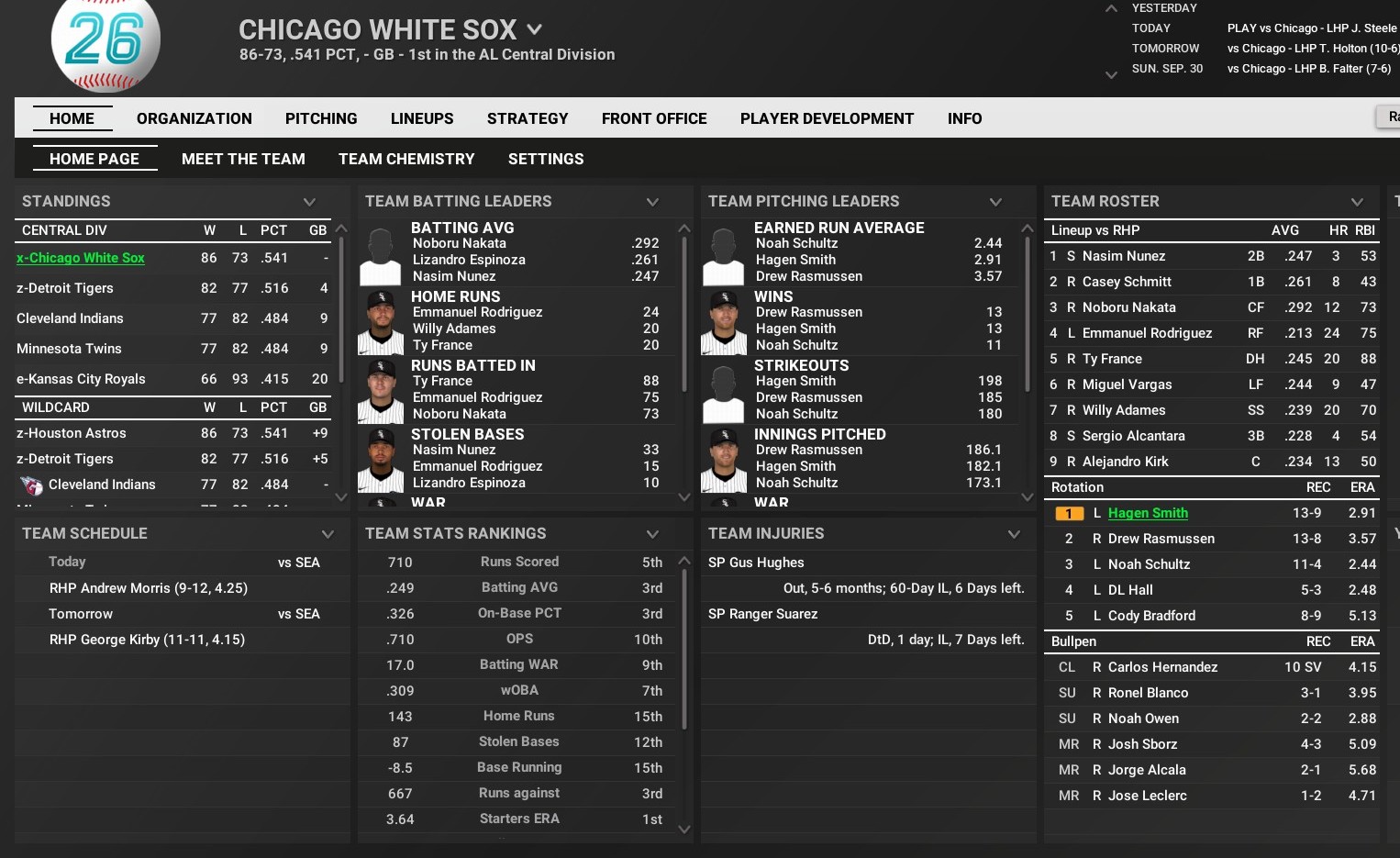Open the Chicago White Sox team dropdown
The width and height of the screenshot is (1400, 858).
point(534,30)
